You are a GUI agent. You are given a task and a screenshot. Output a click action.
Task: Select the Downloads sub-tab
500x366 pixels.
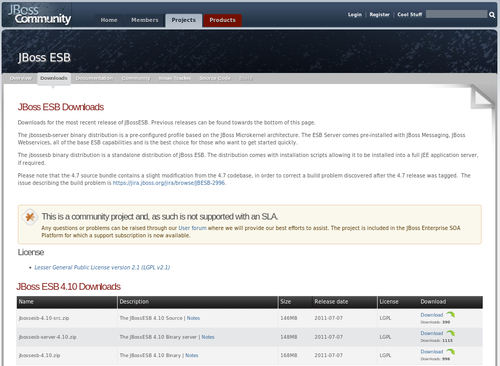click(54, 78)
